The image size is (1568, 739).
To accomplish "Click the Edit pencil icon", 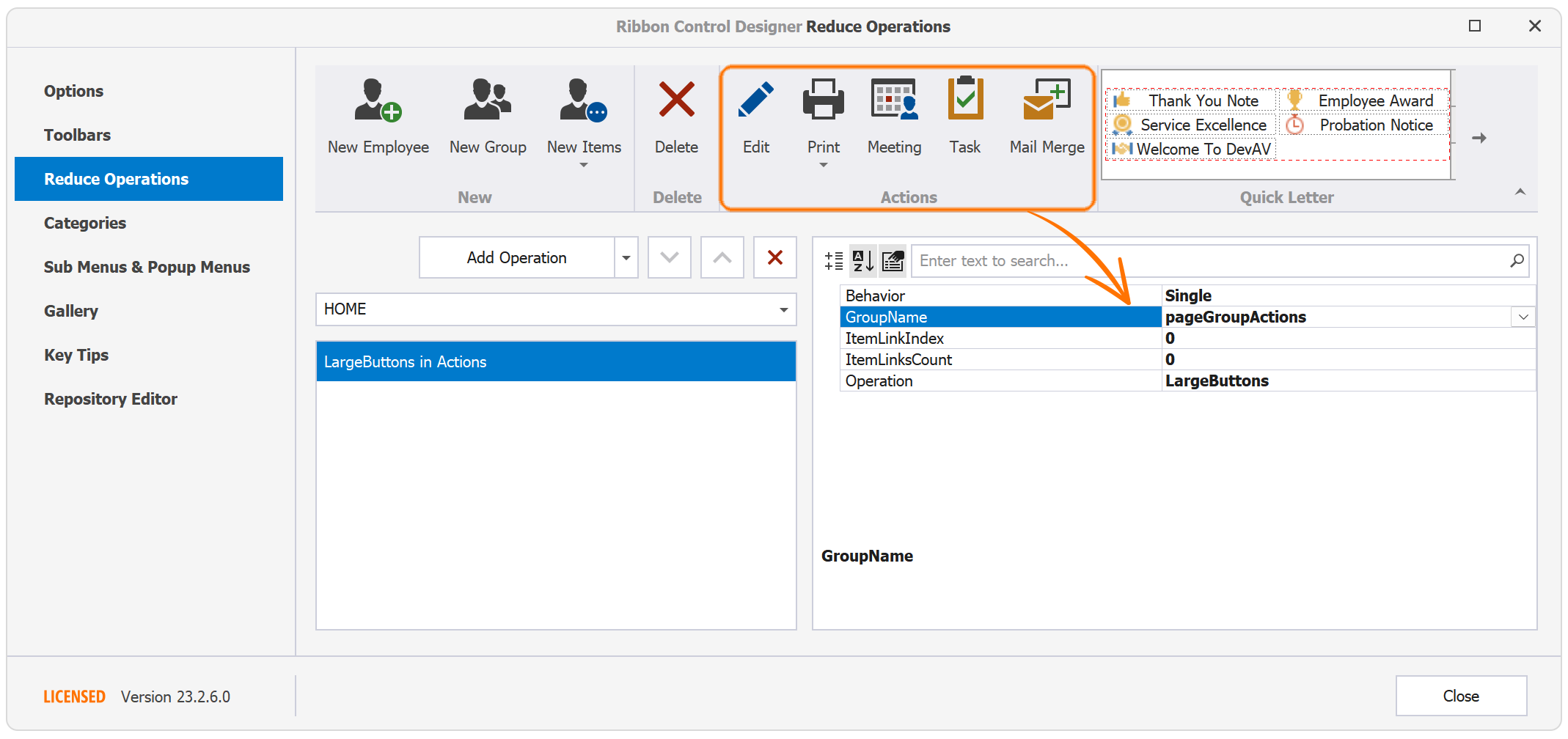I will [x=755, y=100].
